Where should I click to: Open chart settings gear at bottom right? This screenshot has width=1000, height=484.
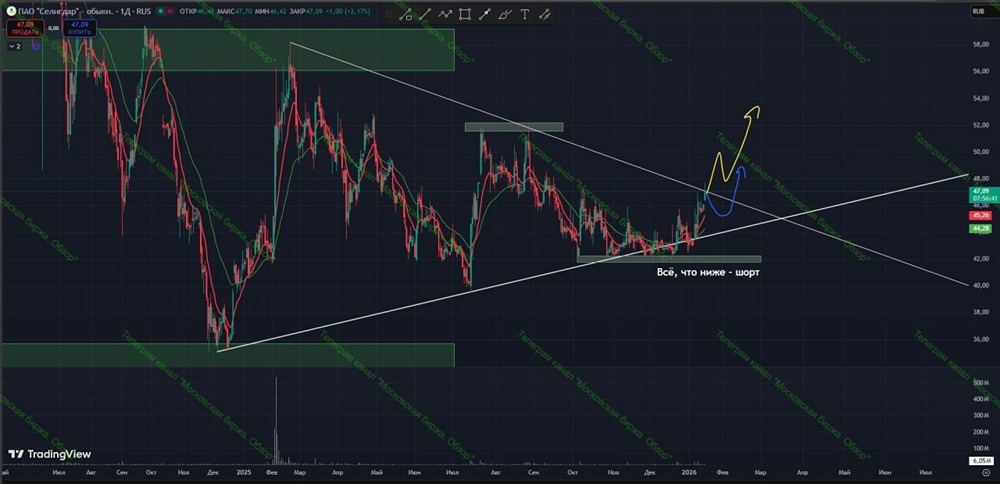click(x=987, y=473)
